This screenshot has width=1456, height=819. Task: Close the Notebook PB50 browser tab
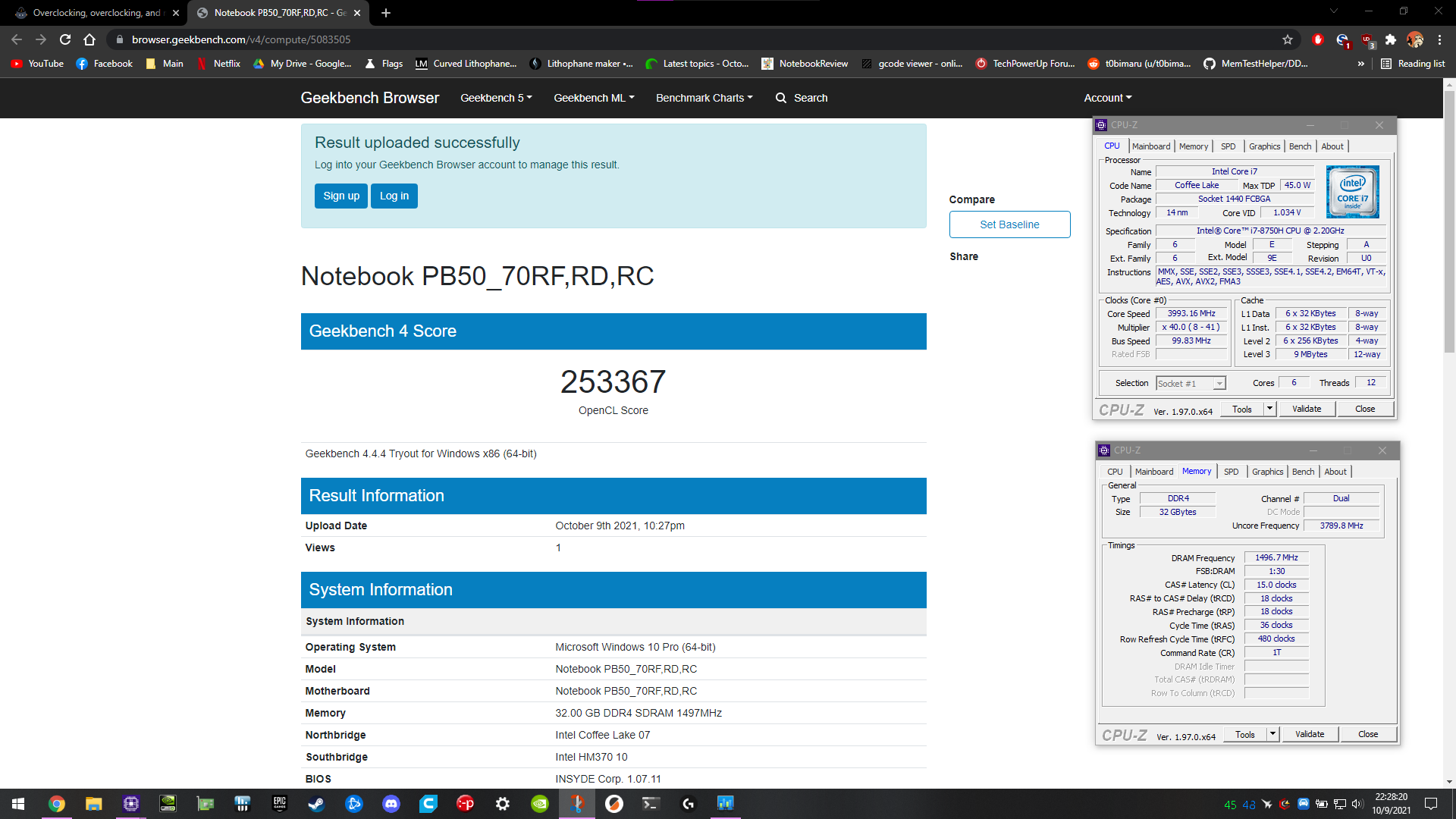(357, 13)
